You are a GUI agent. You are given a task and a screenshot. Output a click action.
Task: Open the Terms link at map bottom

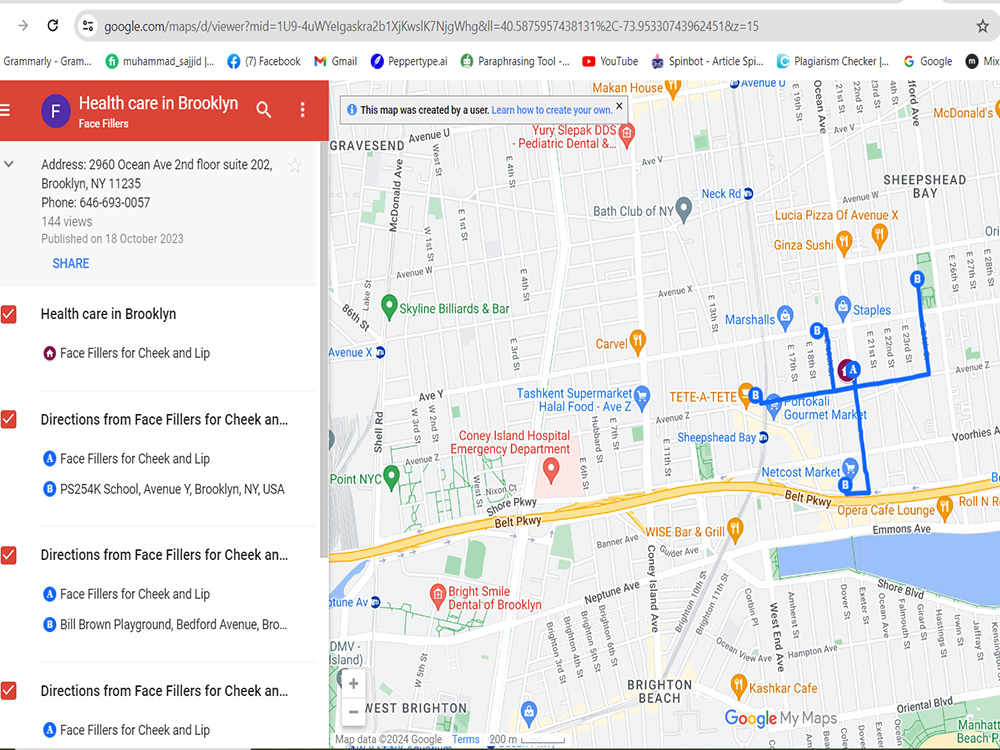(466, 739)
